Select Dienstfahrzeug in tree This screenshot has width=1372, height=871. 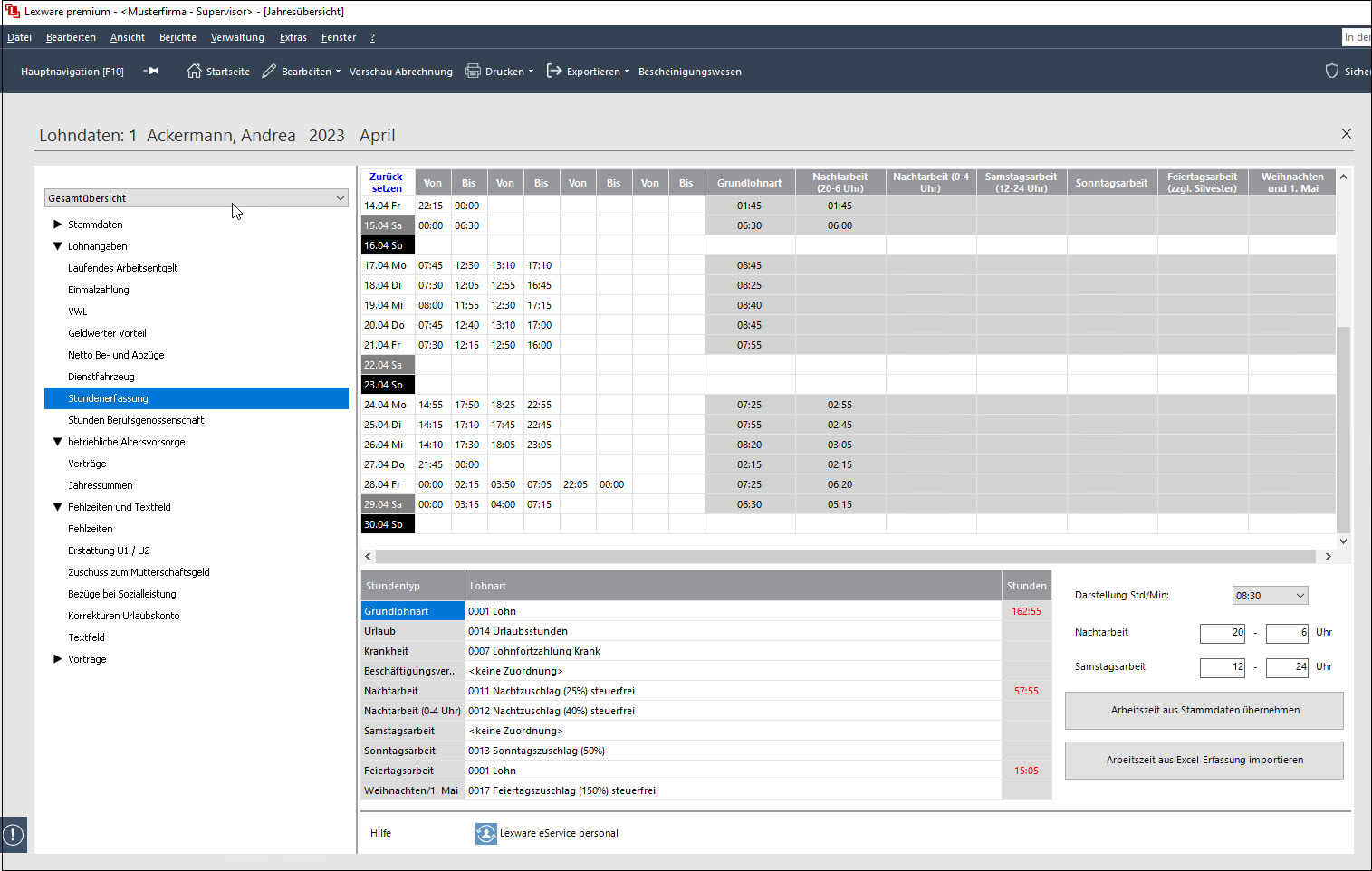point(101,377)
